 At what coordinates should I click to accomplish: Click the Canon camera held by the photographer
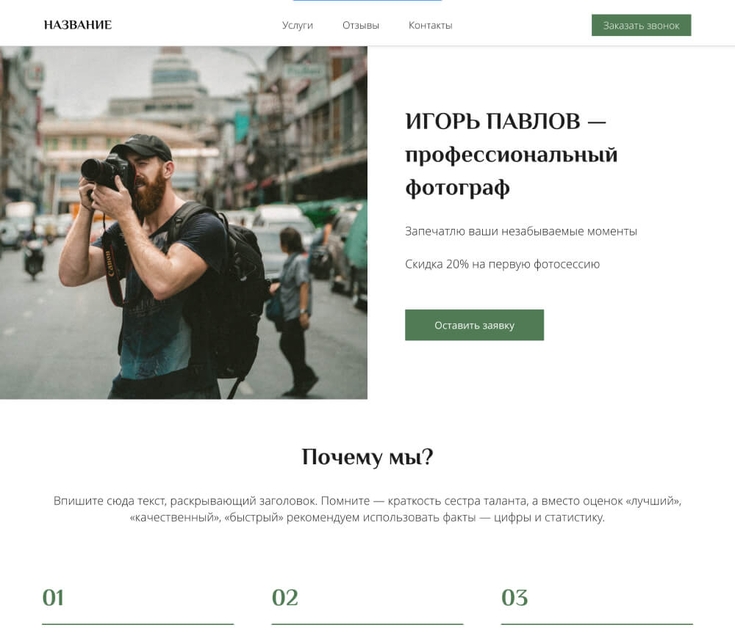pyautogui.click(x=107, y=171)
